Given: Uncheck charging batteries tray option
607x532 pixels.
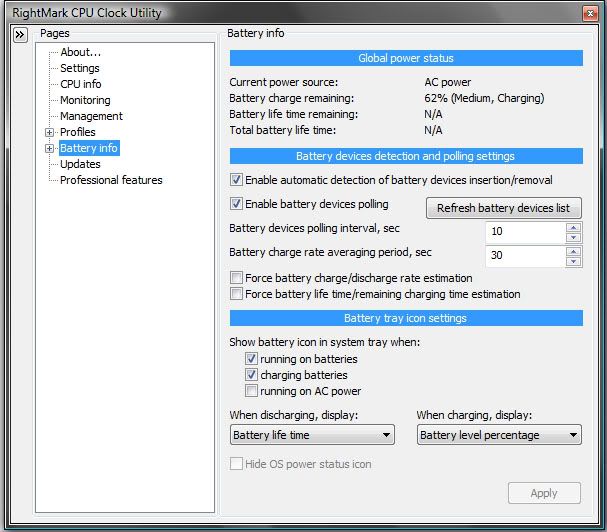Looking at the screenshot, I should click(x=251, y=374).
